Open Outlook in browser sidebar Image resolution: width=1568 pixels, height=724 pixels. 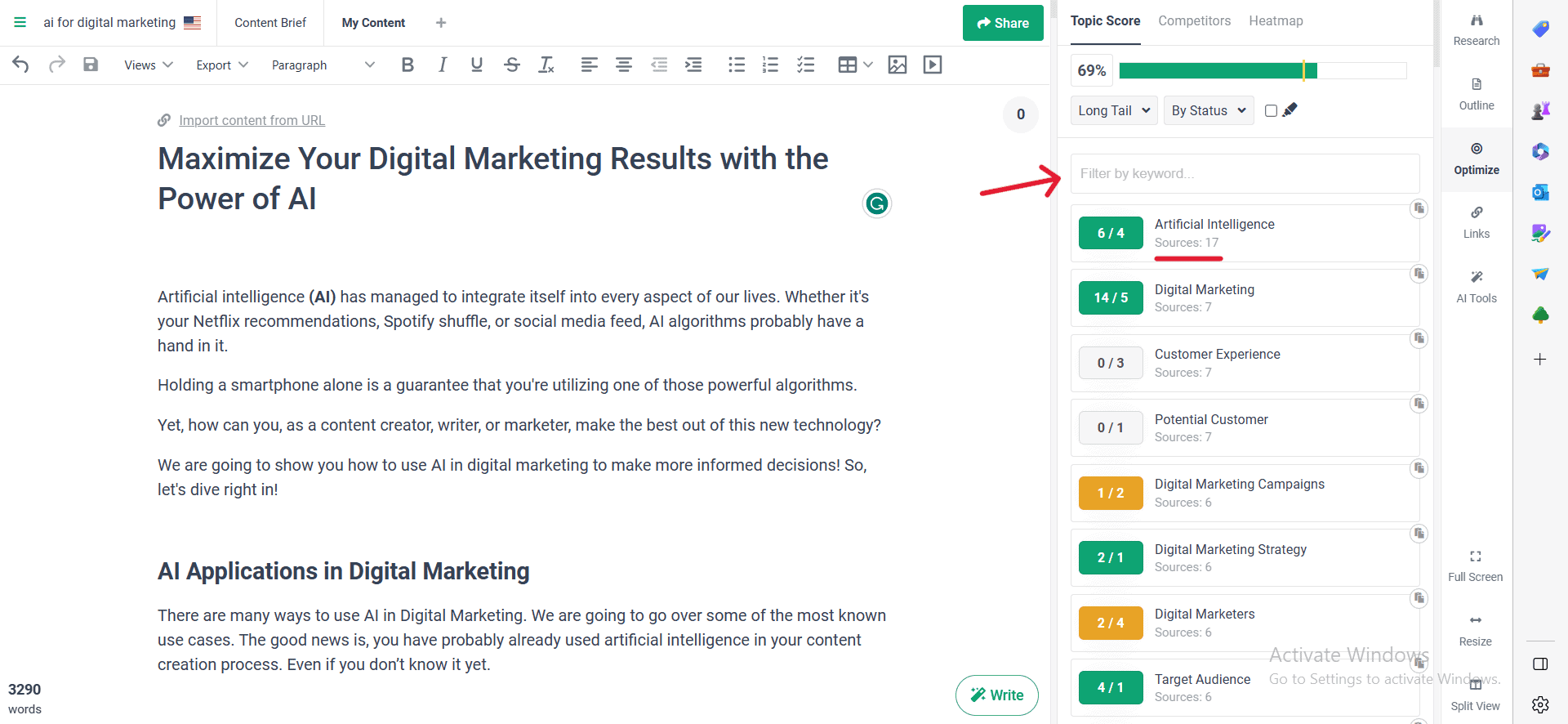[x=1540, y=192]
